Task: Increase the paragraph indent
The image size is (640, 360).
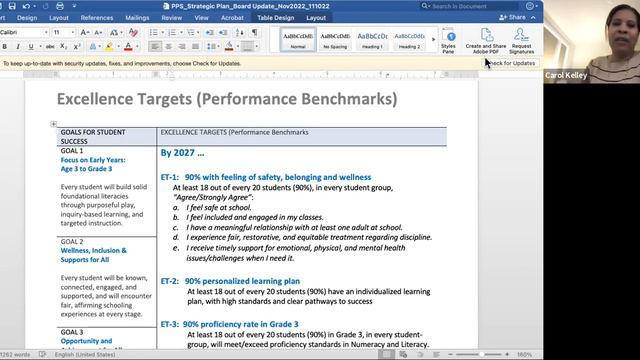Action: (x=223, y=33)
